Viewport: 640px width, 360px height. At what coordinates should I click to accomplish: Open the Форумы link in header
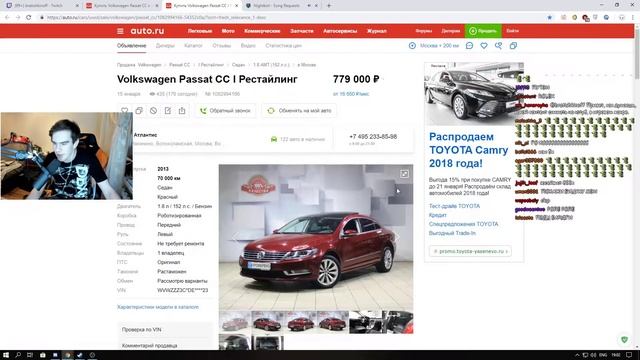(x=424, y=31)
